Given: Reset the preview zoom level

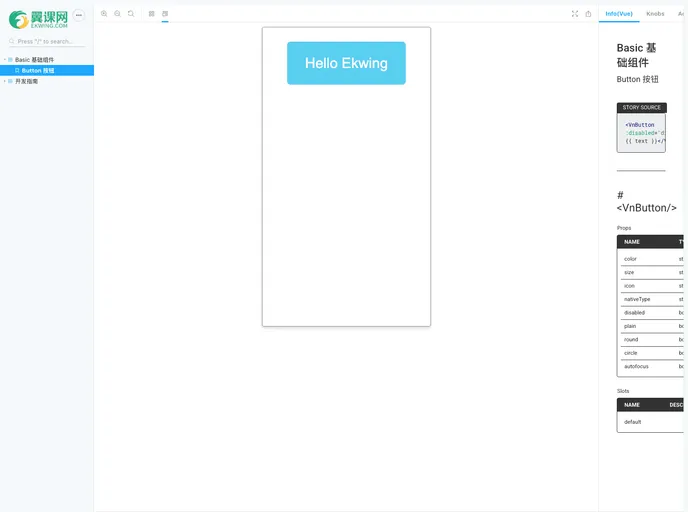Looking at the screenshot, I should (131, 14).
